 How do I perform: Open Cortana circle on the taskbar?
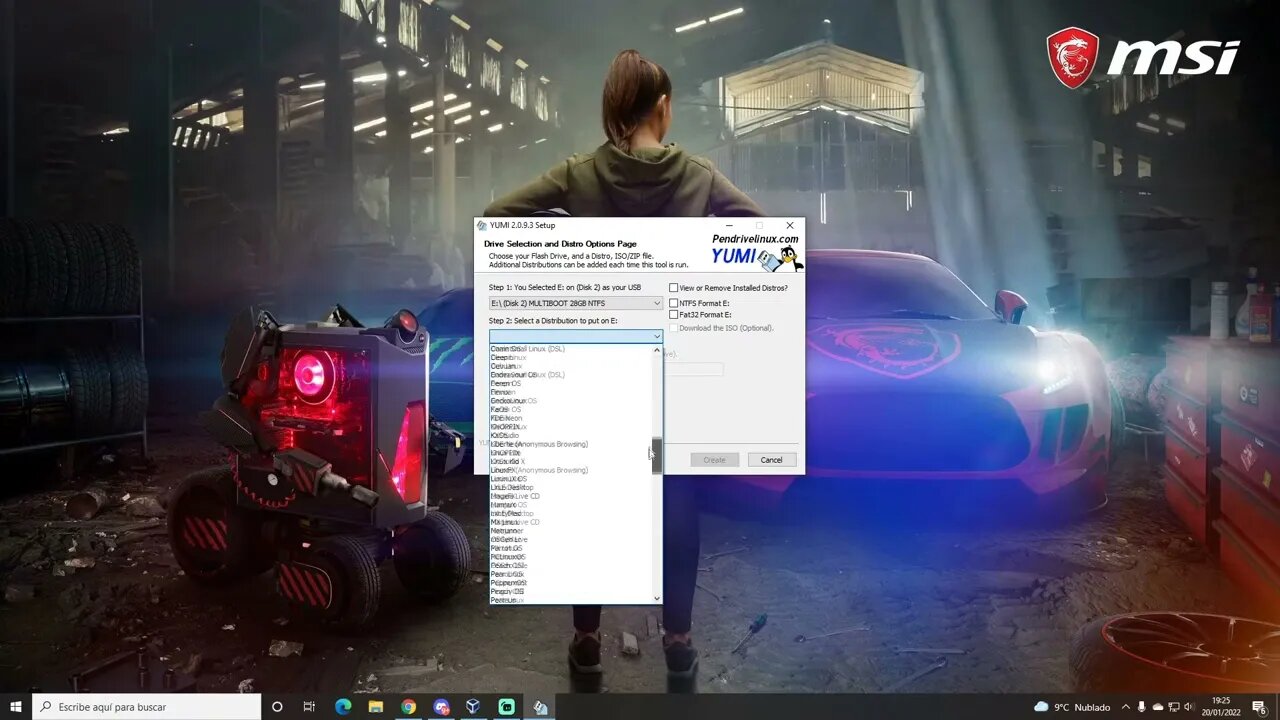coord(277,707)
